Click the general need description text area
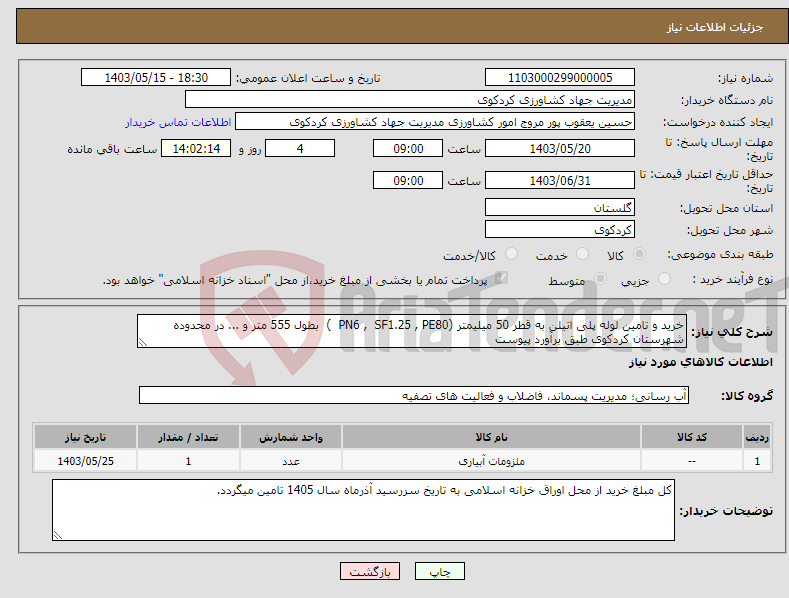 (412, 331)
